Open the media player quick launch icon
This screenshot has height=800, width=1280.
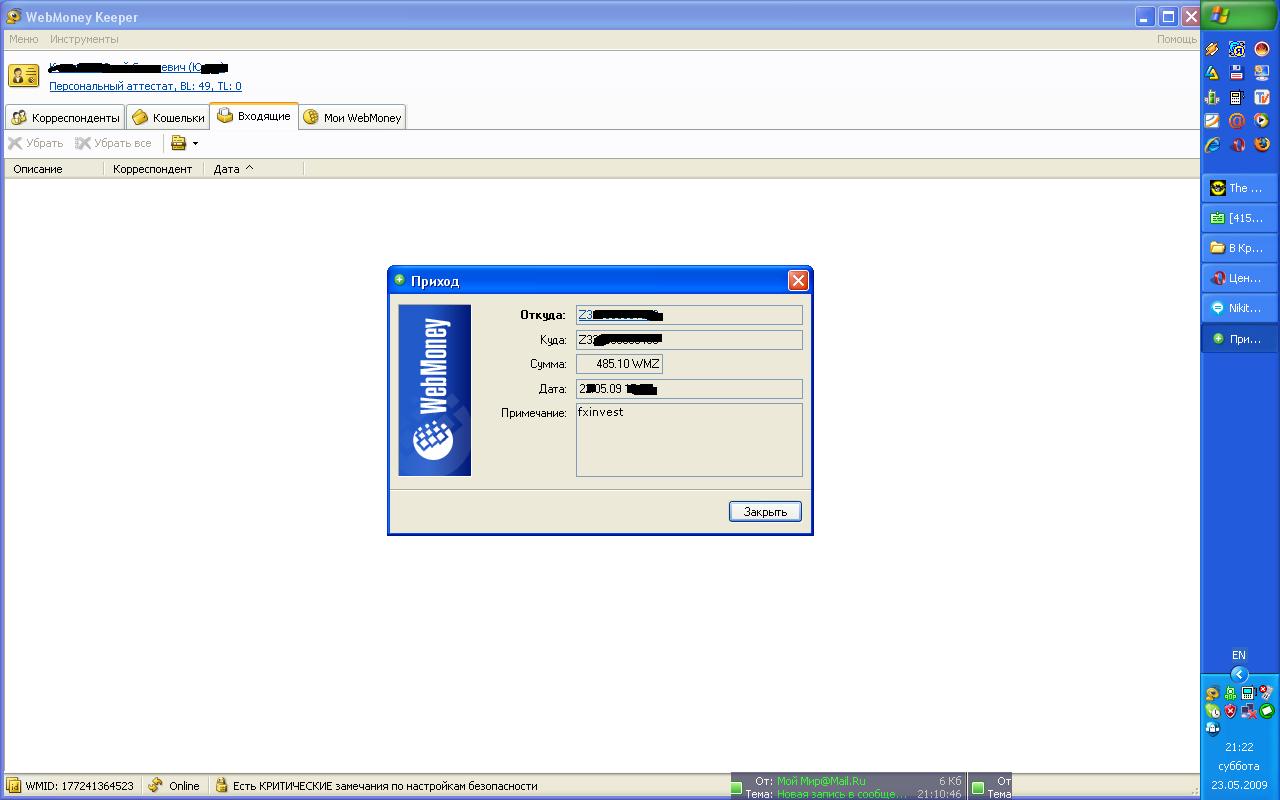[x=1262, y=121]
